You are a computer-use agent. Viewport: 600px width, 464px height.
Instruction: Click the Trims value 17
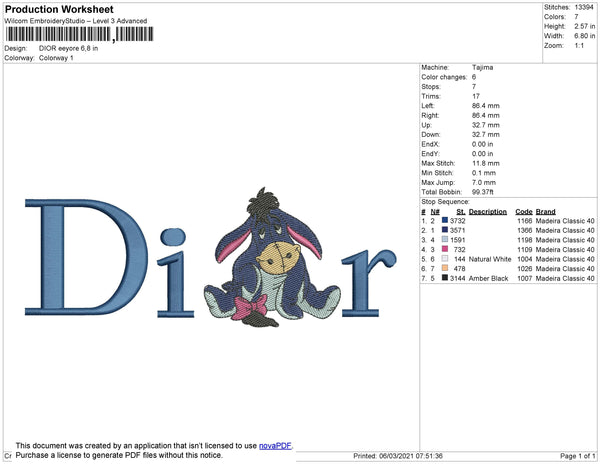(476, 96)
